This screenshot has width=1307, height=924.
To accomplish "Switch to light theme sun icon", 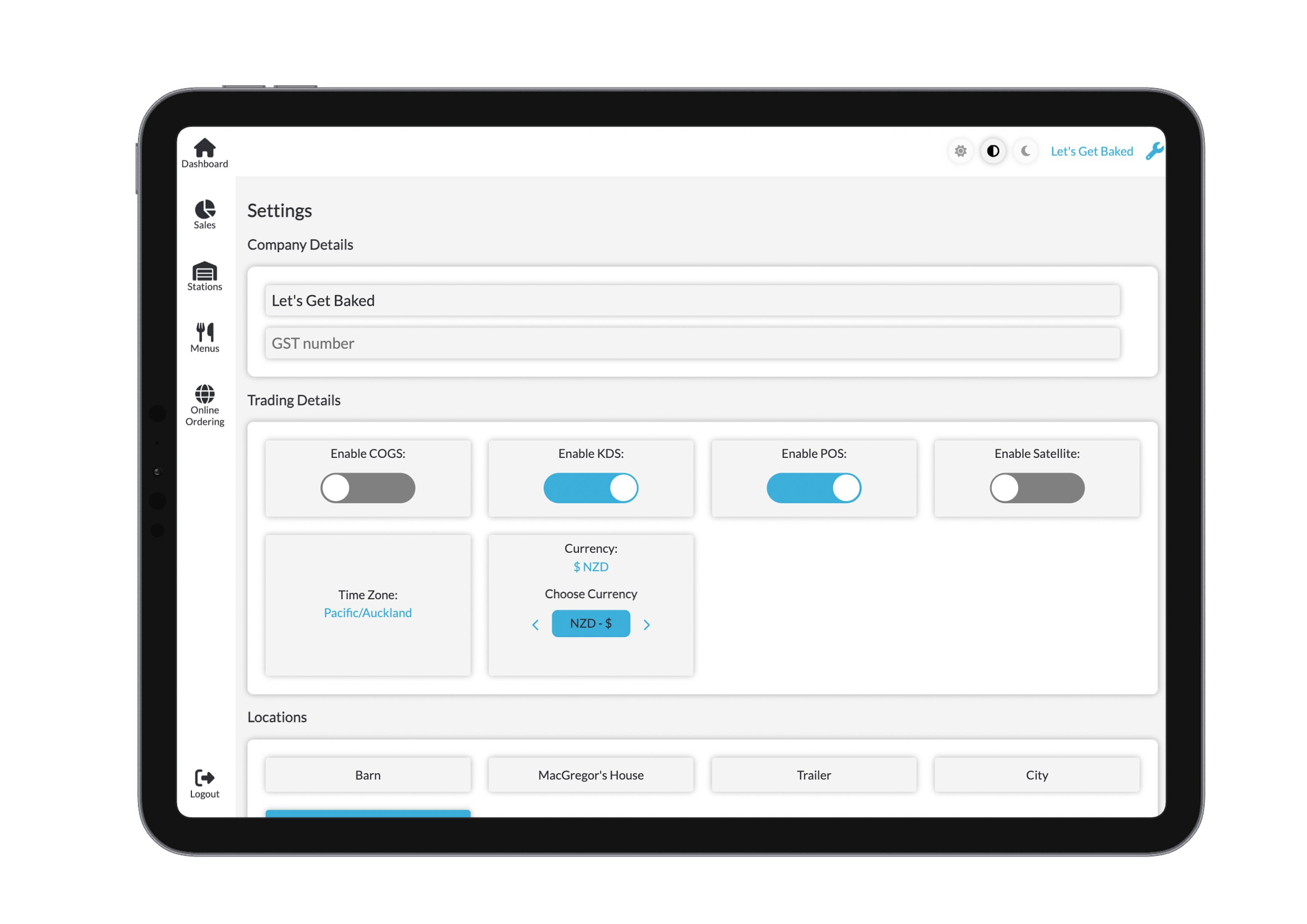I will point(961,151).
